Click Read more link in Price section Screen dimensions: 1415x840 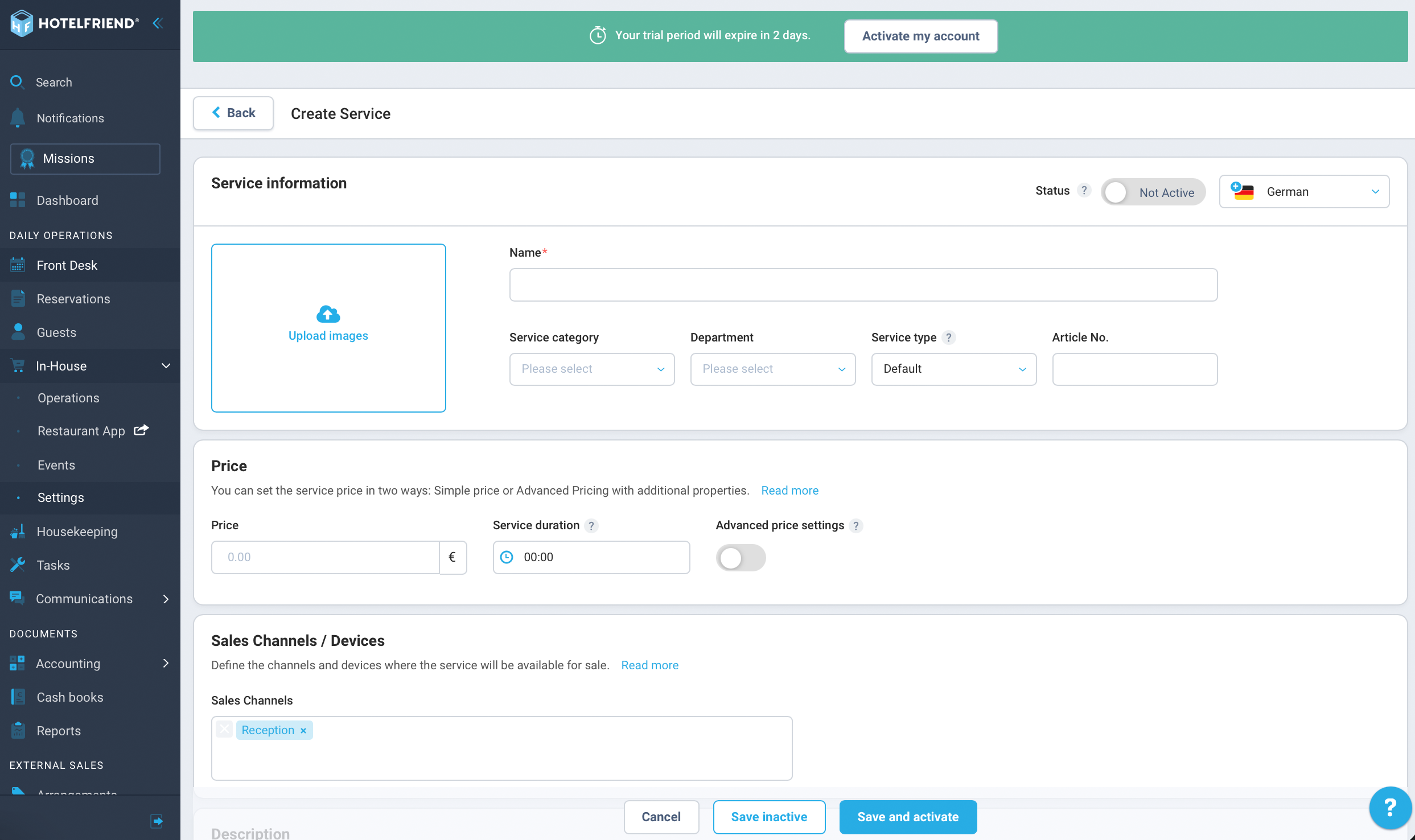(790, 491)
